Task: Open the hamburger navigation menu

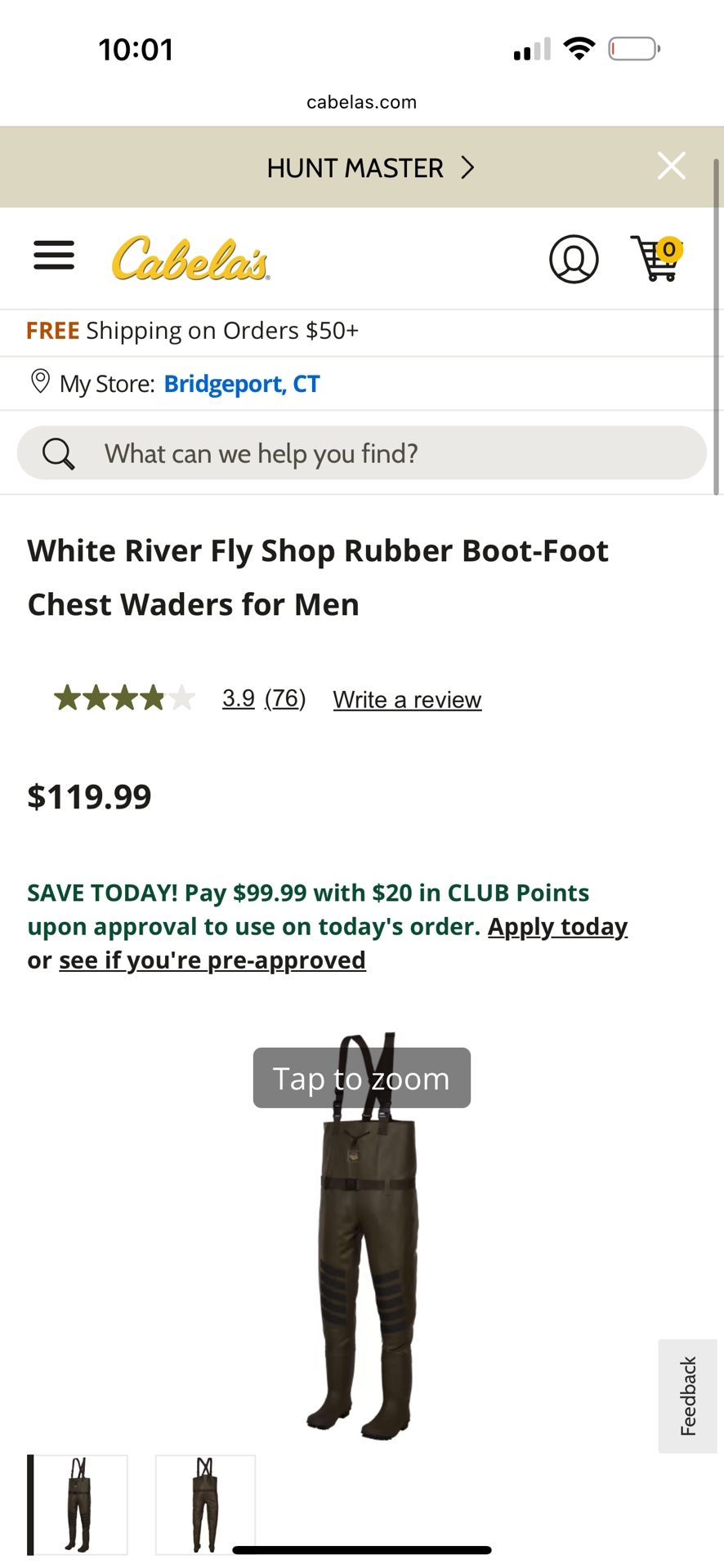Action: click(54, 256)
